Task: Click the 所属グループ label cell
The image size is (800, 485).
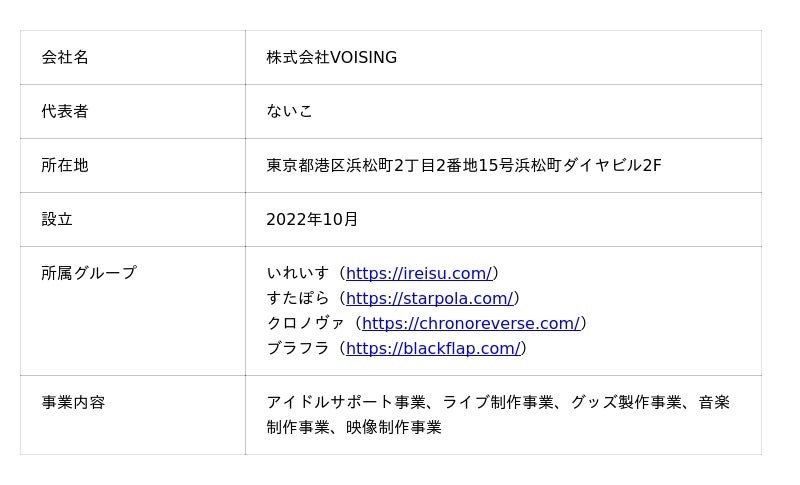Action: (x=133, y=311)
